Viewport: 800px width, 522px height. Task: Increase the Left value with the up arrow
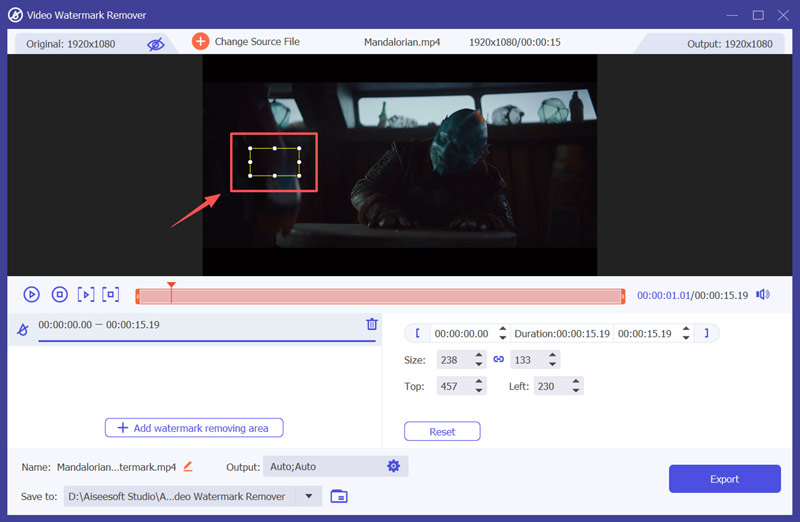[x=576, y=382]
